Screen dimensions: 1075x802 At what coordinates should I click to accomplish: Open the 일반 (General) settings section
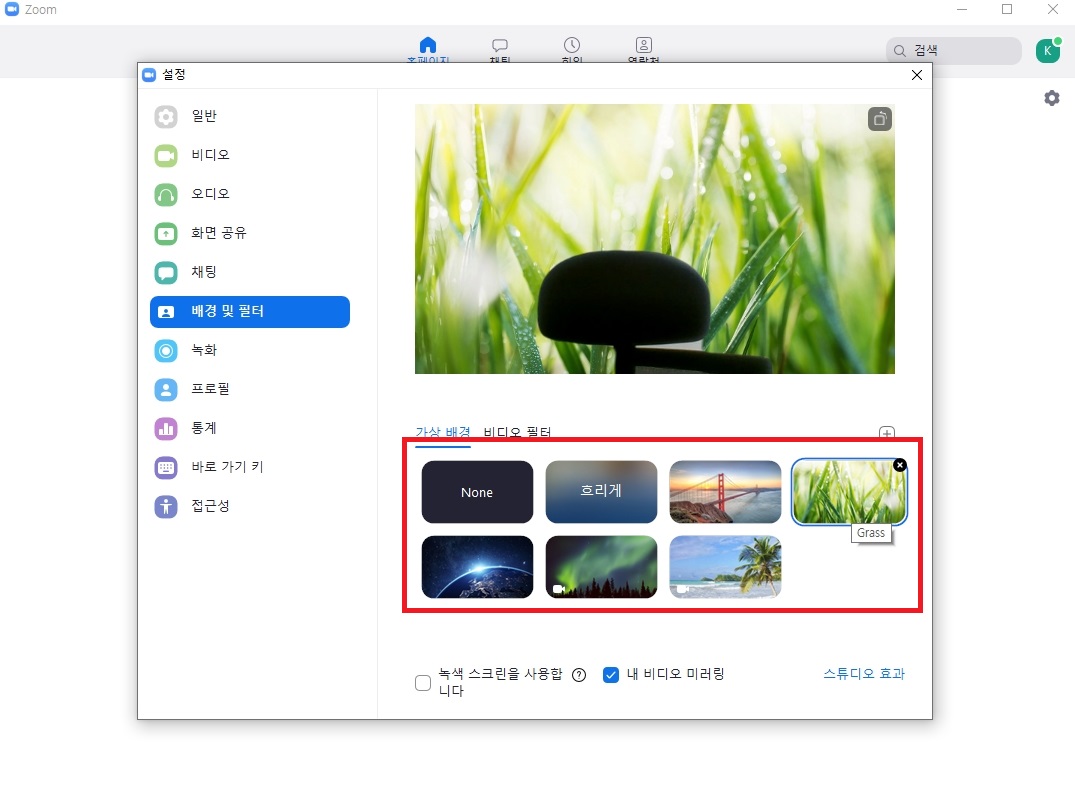(x=250, y=117)
